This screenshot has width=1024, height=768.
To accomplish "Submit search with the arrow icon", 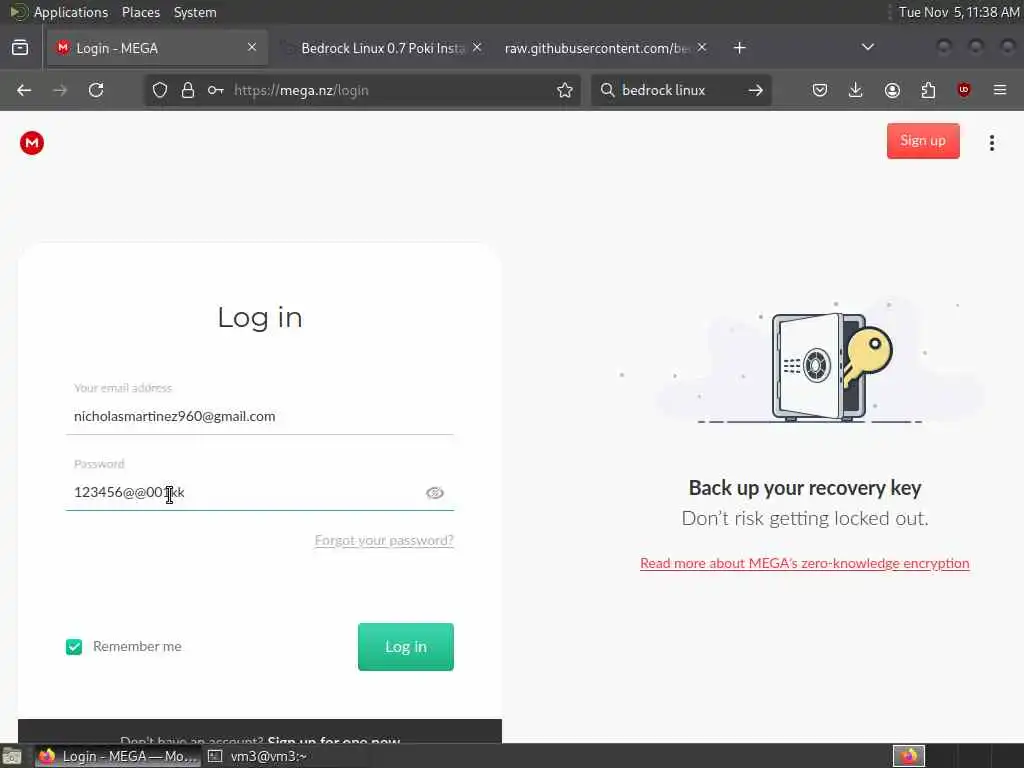I will [x=756, y=90].
